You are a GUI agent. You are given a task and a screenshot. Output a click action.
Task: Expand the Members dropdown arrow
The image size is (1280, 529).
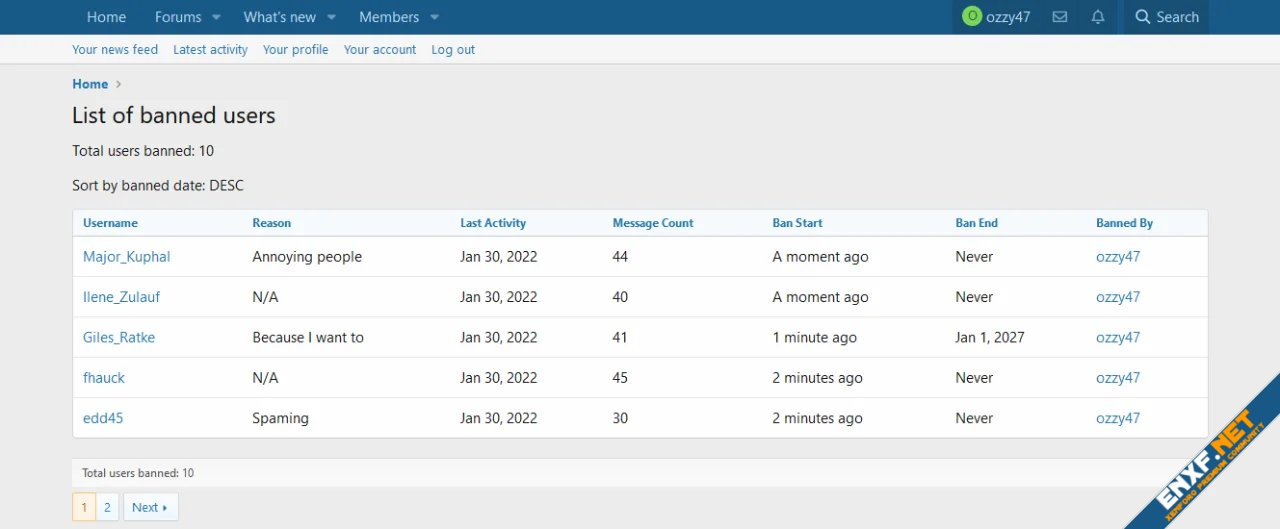click(434, 17)
